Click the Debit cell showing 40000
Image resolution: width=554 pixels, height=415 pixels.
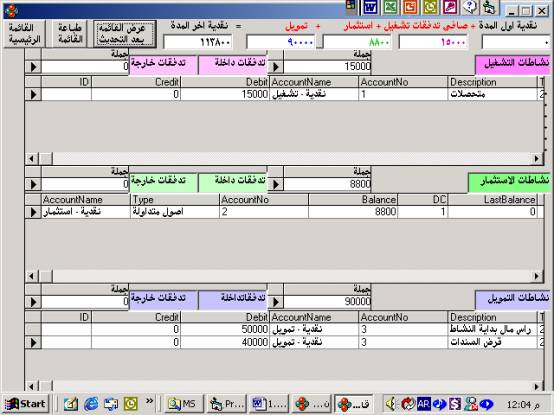point(225,343)
